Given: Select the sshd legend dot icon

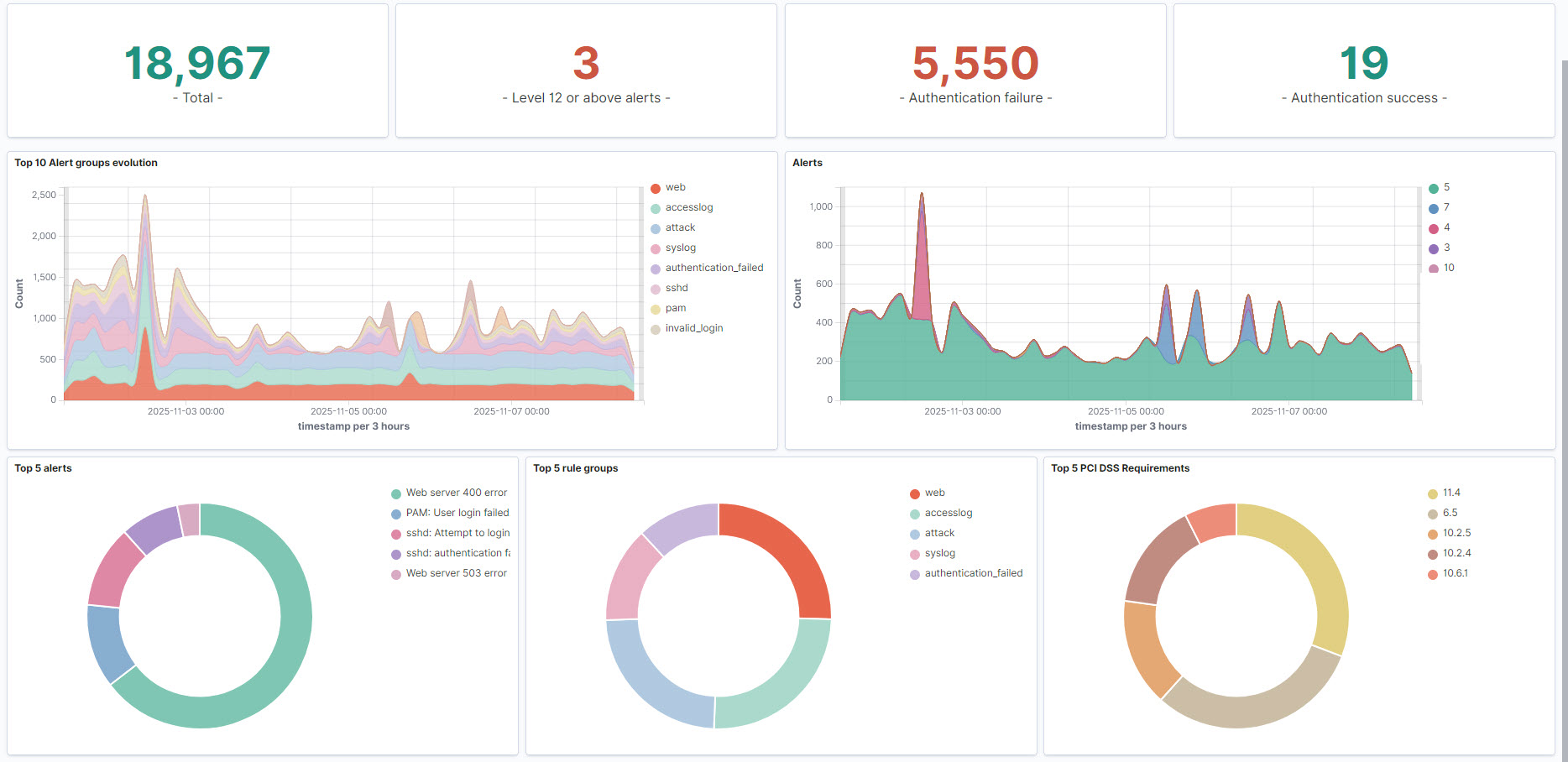Looking at the screenshot, I should 656,289.
